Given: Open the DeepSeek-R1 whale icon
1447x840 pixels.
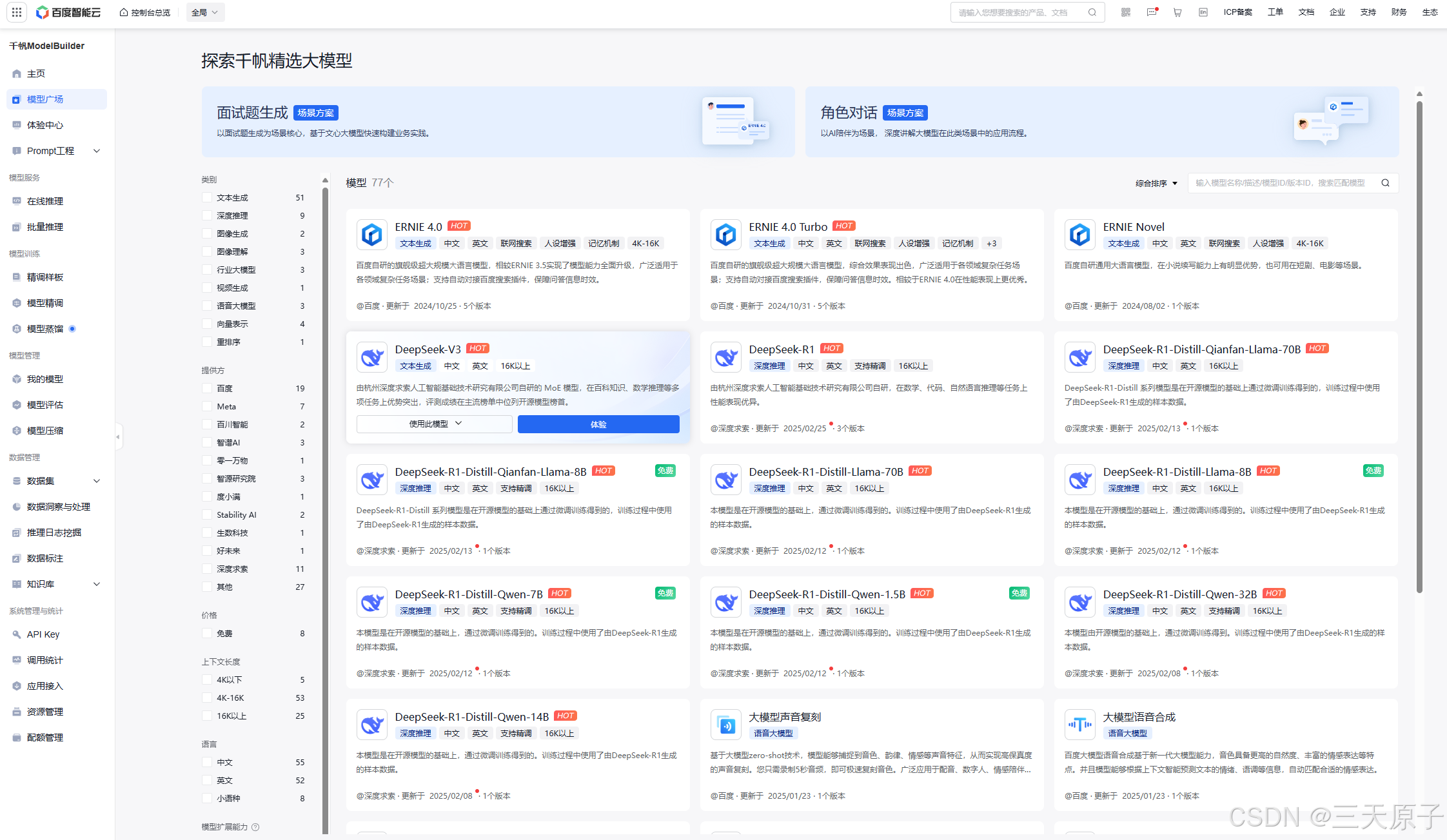Looking at the screenshot, I should pyautogui.click(x=726, y=357).
